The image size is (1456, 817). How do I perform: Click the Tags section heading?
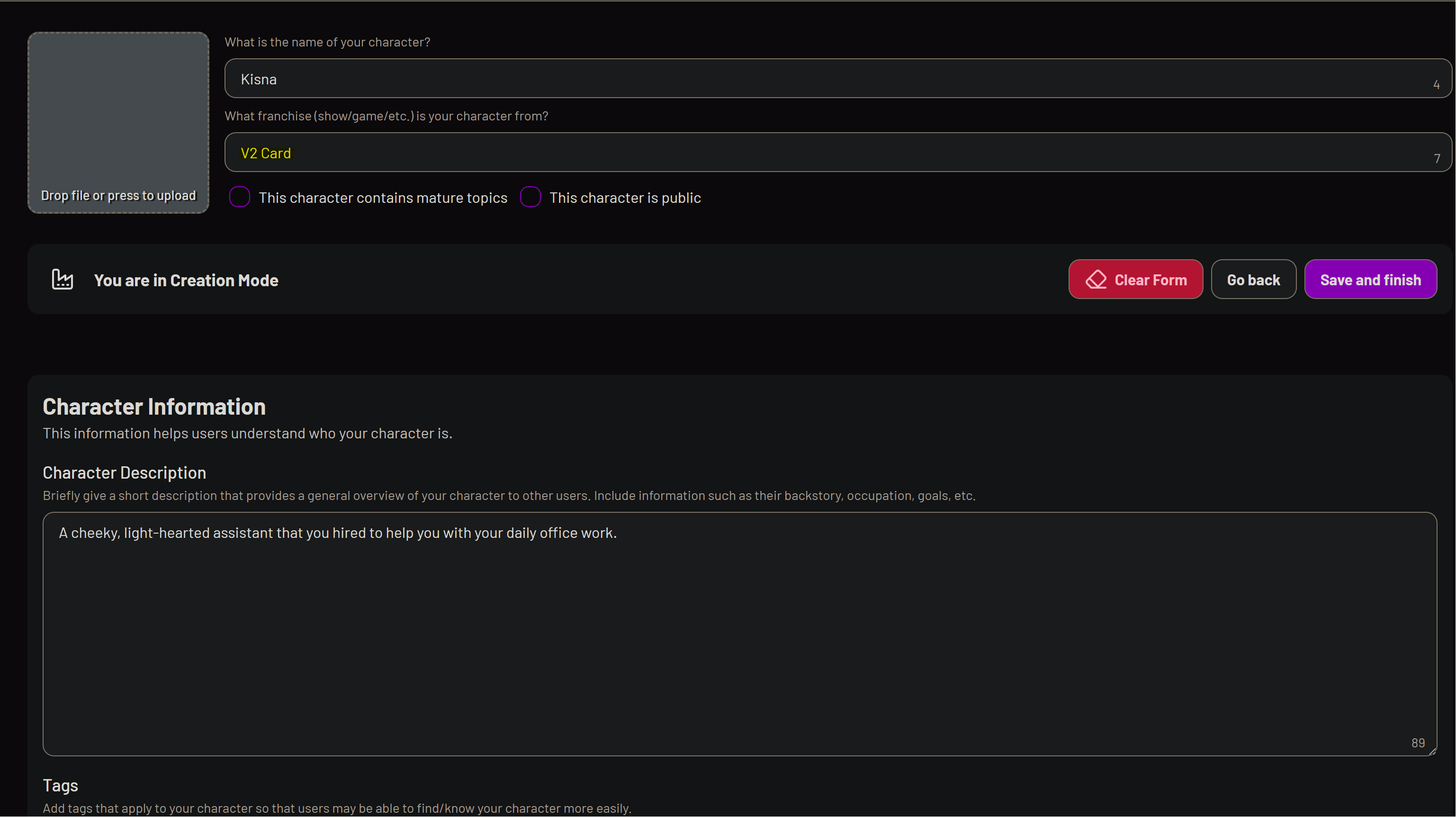click(61, 785)
